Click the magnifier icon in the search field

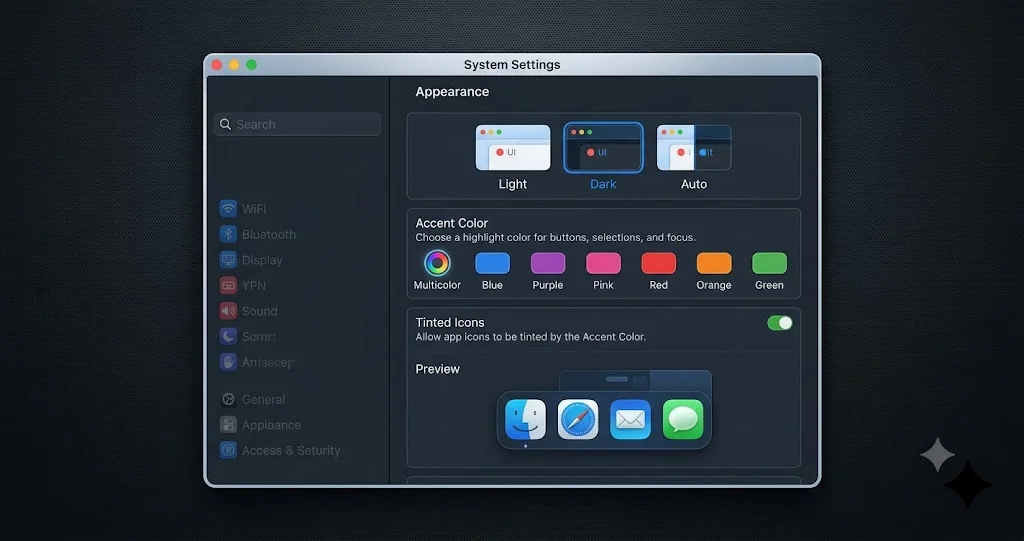[225, 124]
